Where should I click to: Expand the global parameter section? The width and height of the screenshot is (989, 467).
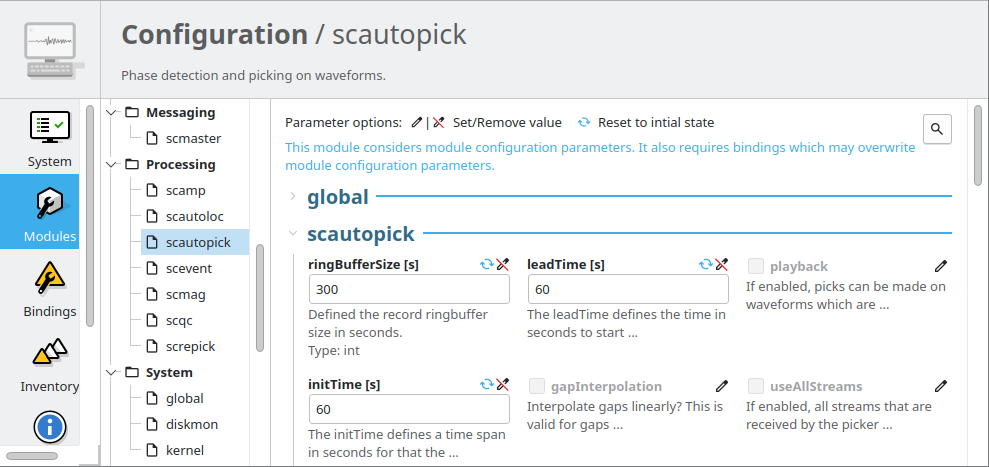click(x=292, y=197)
